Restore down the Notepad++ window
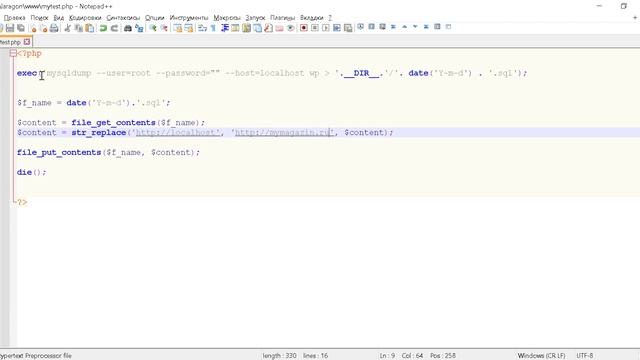This screenshot has width=640, height=360. point(624,6)
